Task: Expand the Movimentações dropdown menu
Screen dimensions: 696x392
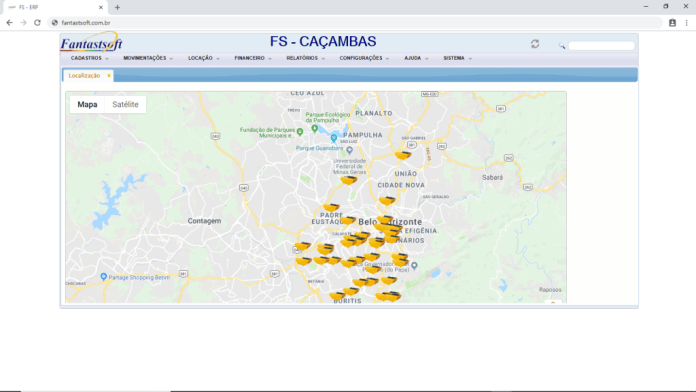Action: coord(148,58)
